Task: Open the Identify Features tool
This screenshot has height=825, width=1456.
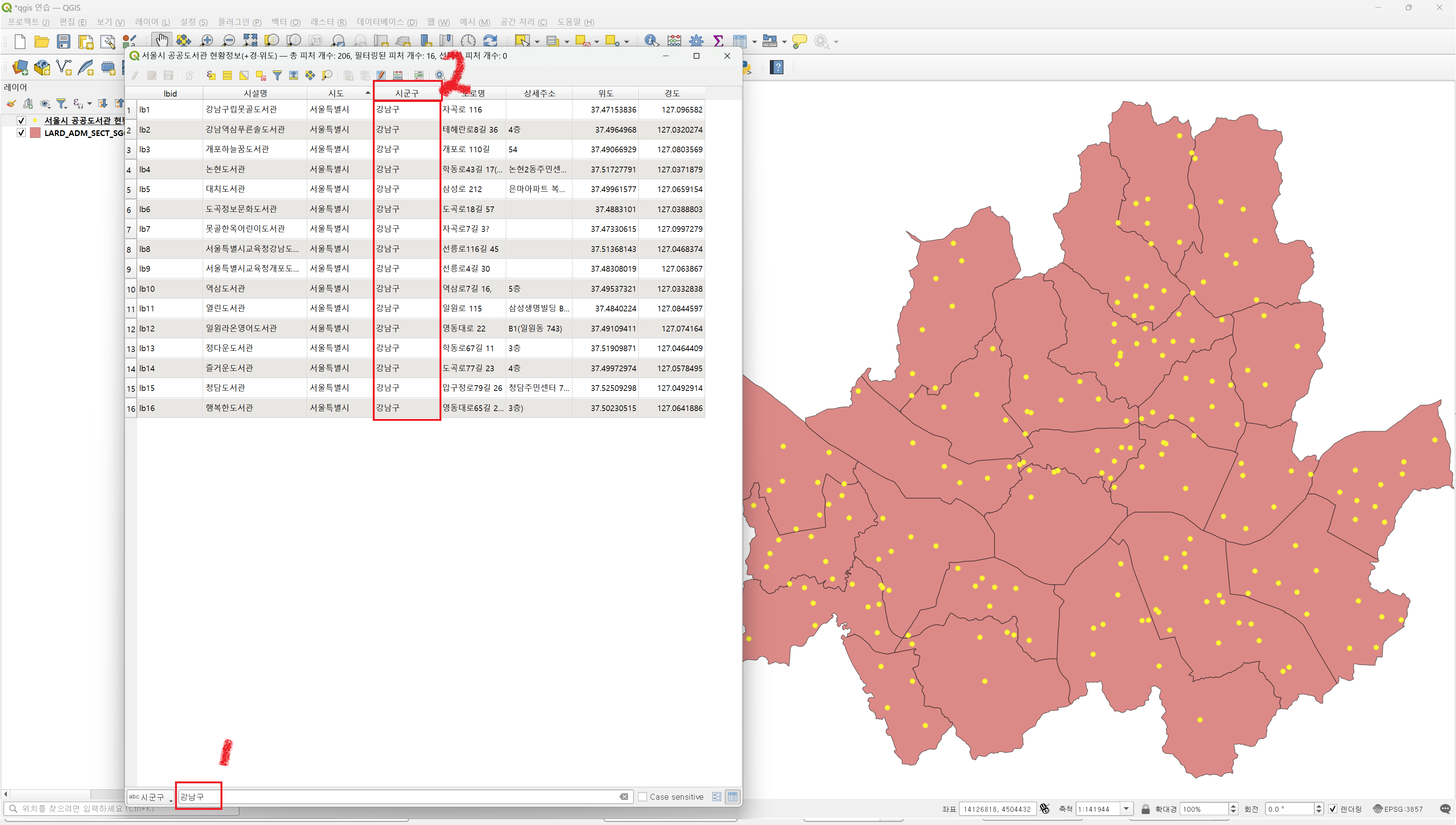Action: [x=651, y=41]
